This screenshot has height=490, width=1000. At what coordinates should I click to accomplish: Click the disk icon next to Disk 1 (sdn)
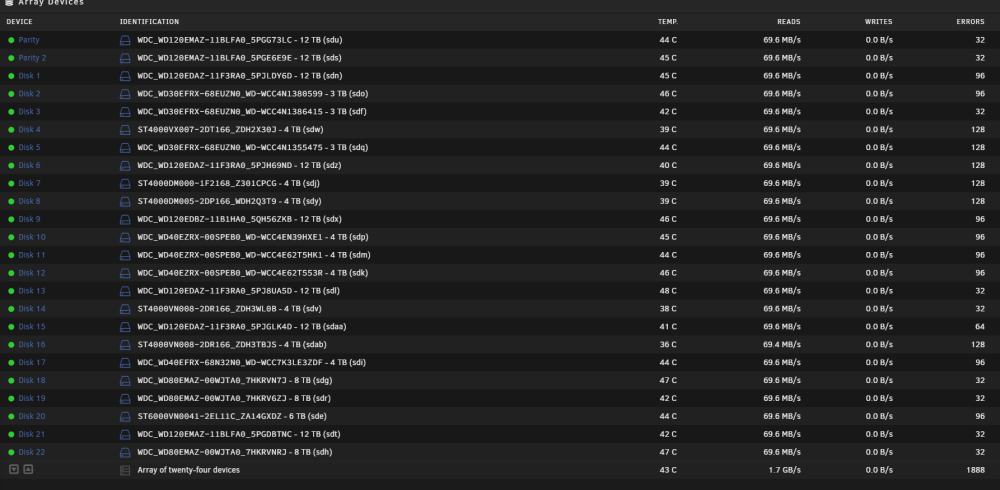(125, 76)
